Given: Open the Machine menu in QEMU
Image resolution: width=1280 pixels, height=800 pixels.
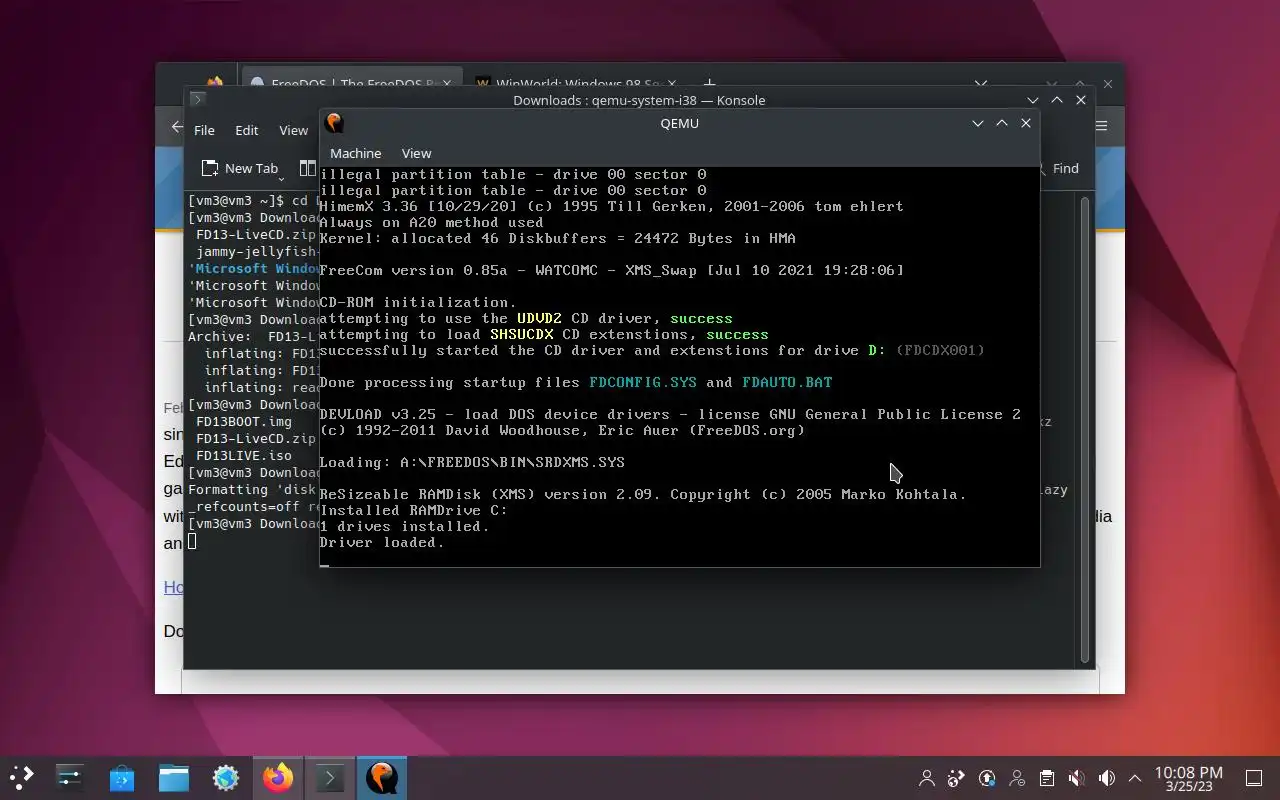Looking at the screenshot, I should click(355, 153).
